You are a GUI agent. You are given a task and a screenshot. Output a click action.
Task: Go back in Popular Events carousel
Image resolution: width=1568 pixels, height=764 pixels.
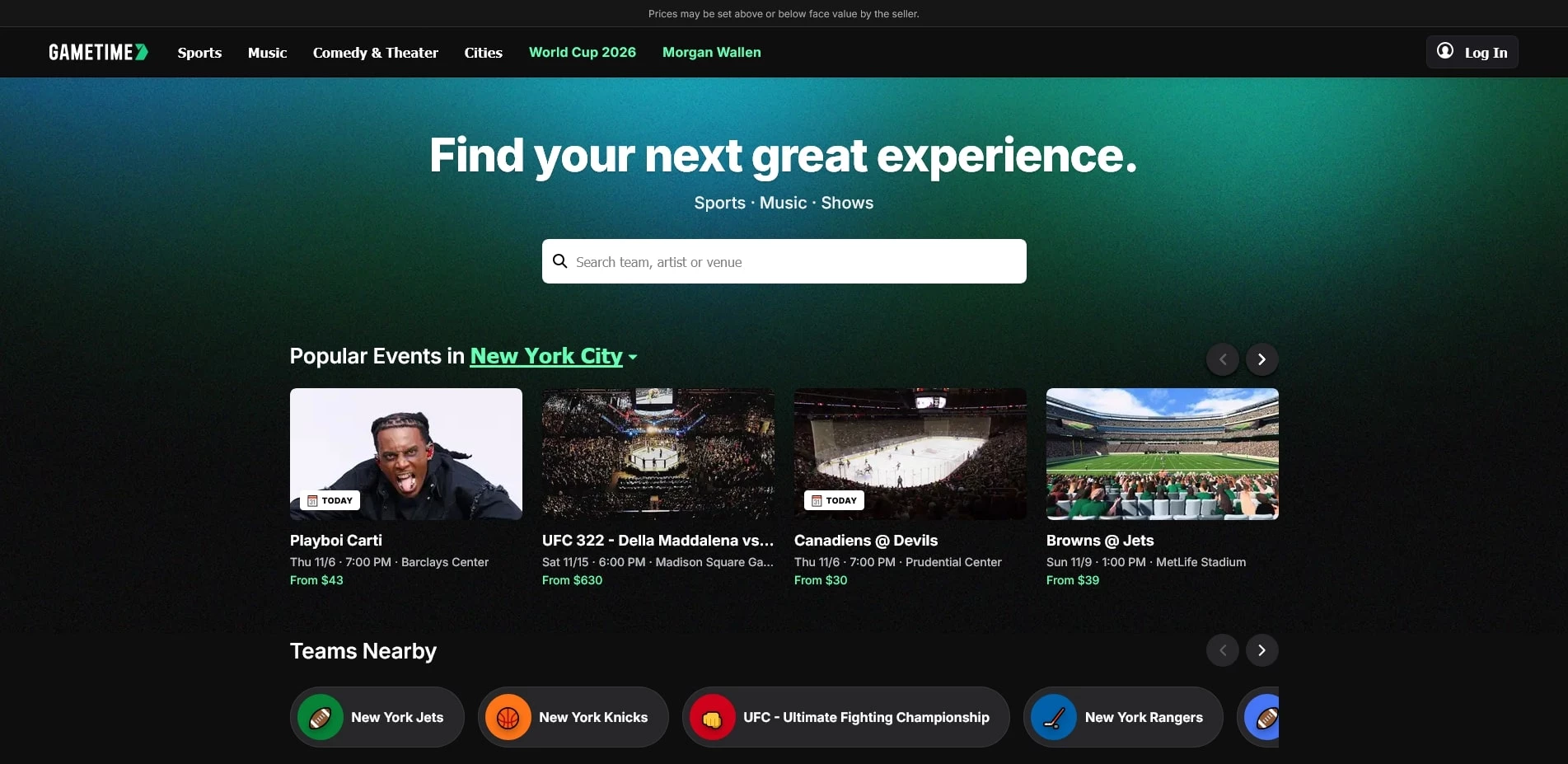1223,359
